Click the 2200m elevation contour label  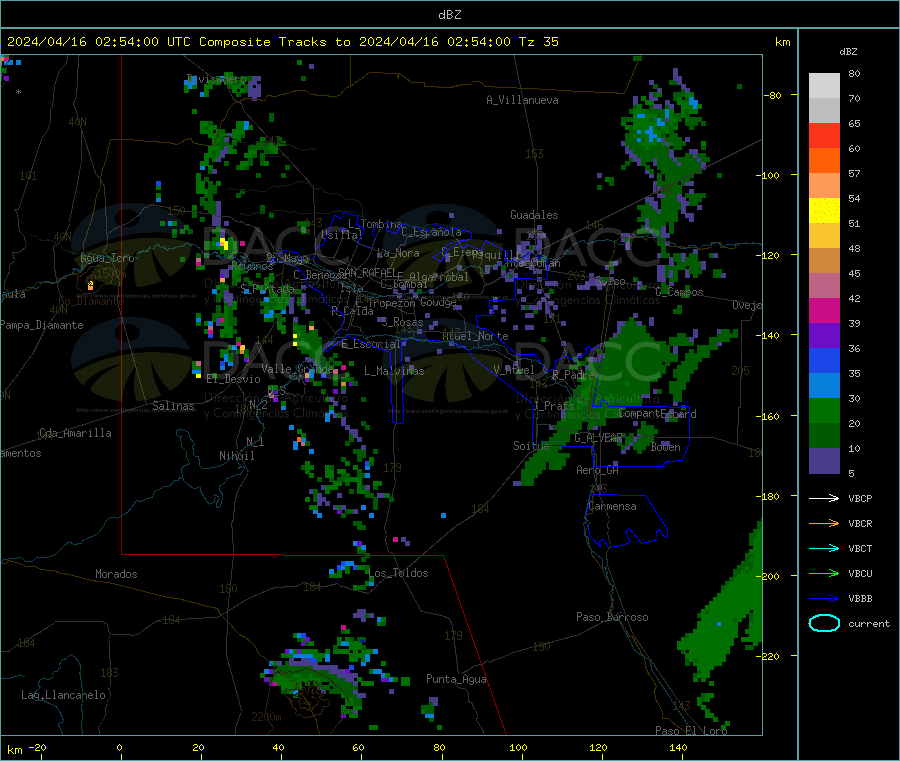[266, 717]
